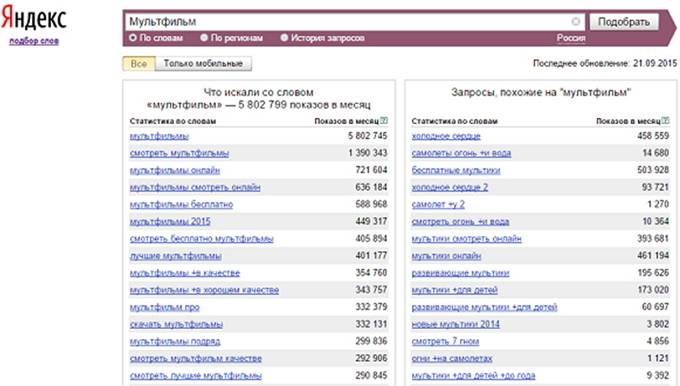Open the 'смотреть мультфильм качестве' keyword link
The image size is (680, 386).
pos(196,359)
